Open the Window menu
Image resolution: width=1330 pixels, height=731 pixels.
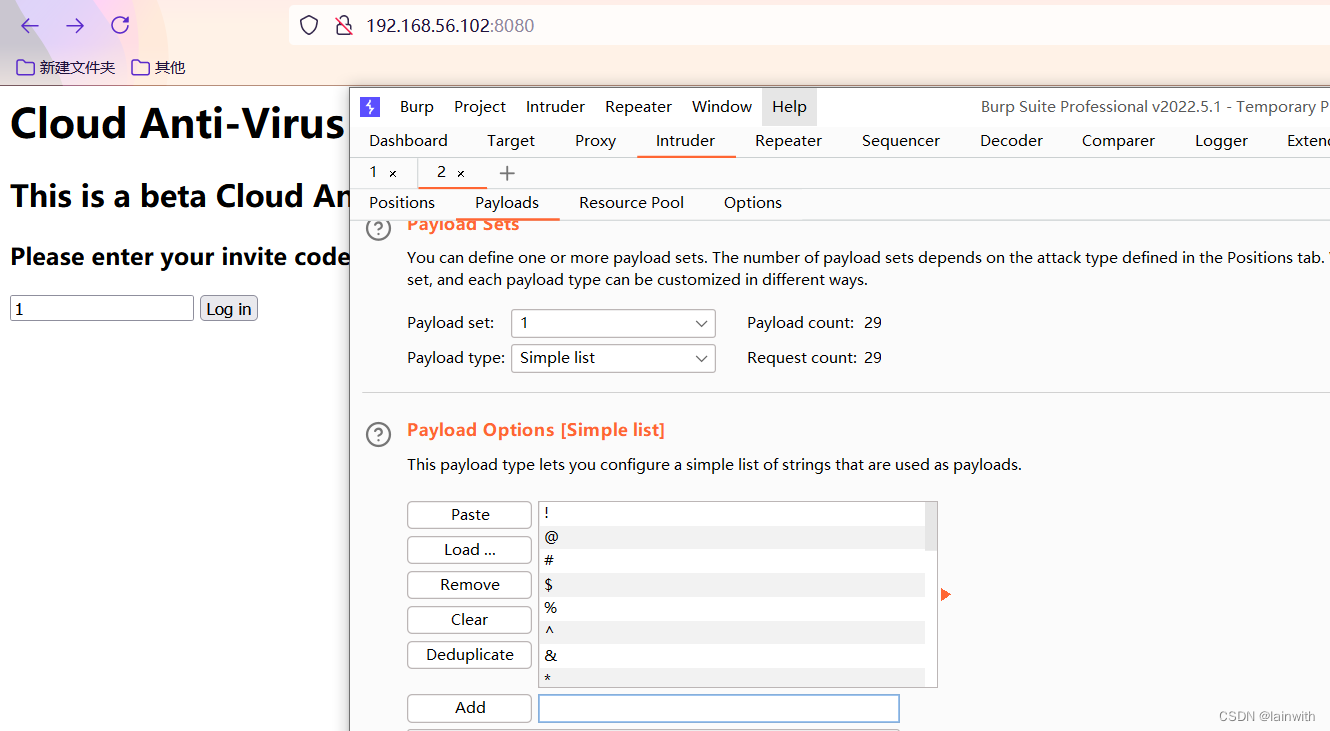(722, 107)
